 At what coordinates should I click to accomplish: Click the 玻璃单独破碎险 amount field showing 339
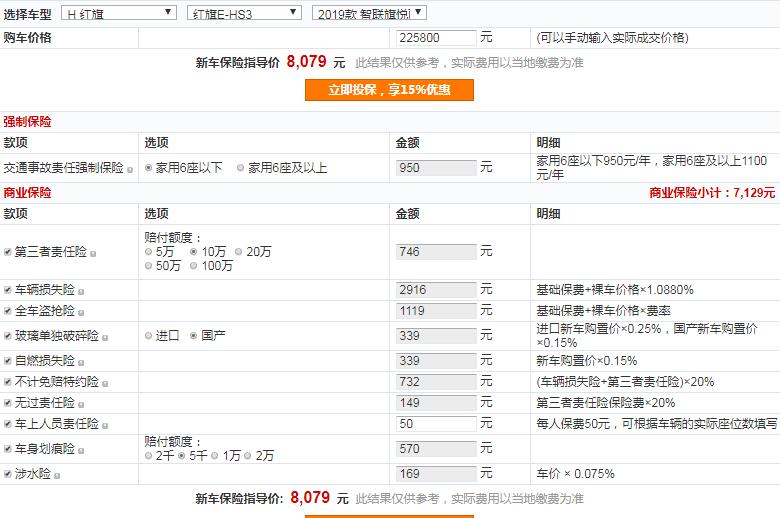(436, 336)
